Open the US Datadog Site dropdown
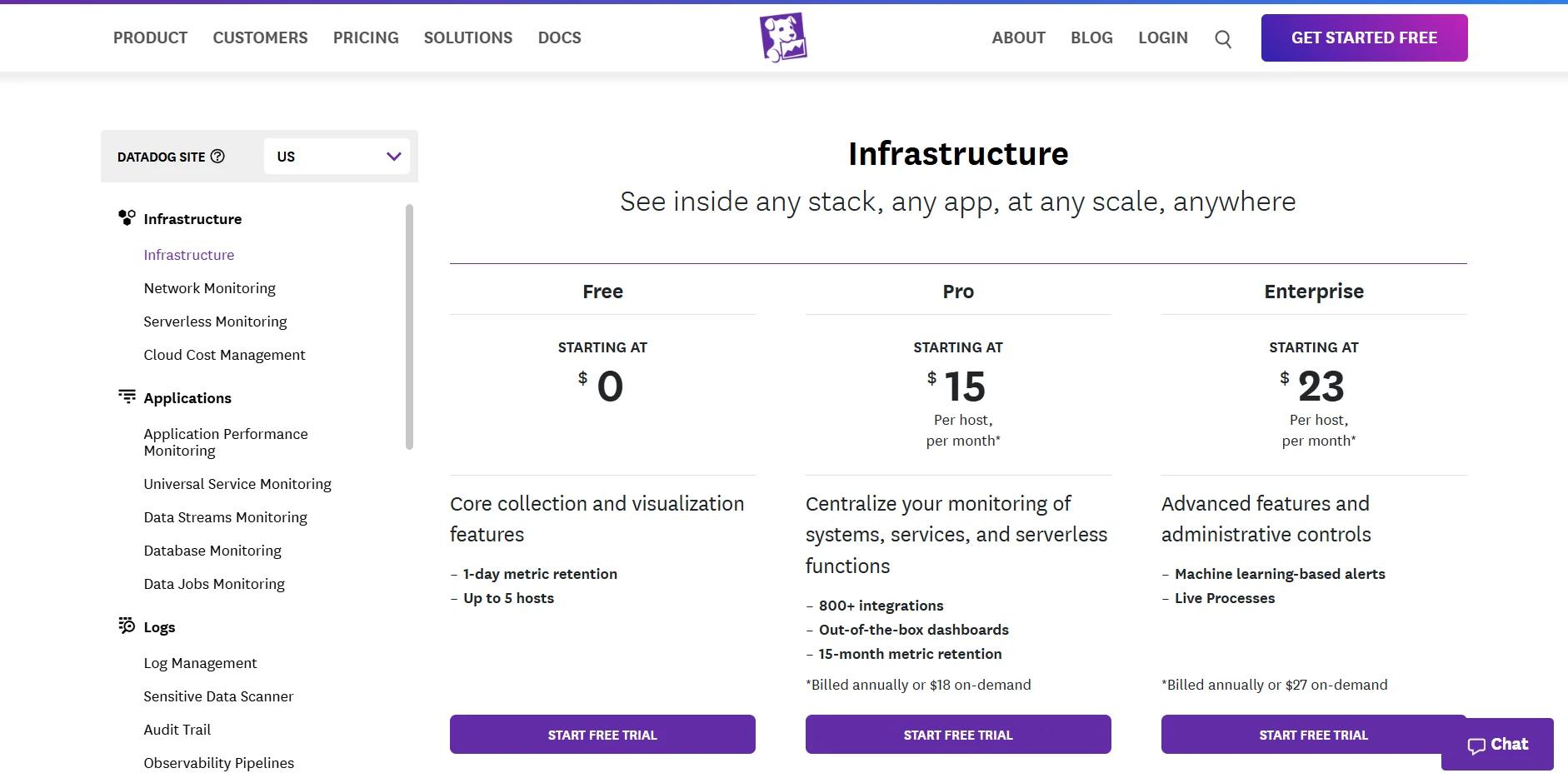Viewport: 1568px width, 778px height. [336, 156]
